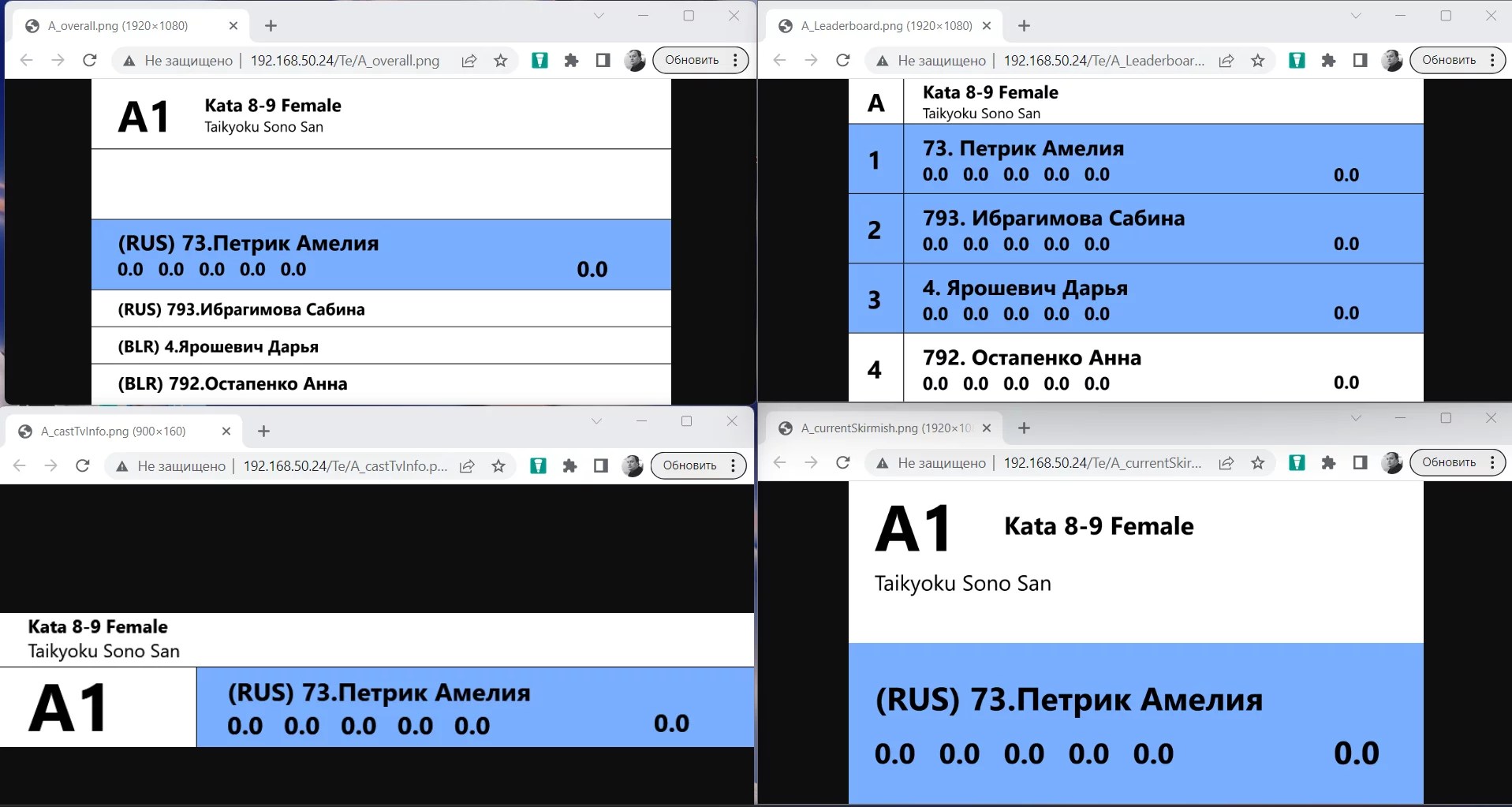1512x807 pixels.
Task: Open a new tab in A_castTvInfo window
Action: [x=264, y=432]
